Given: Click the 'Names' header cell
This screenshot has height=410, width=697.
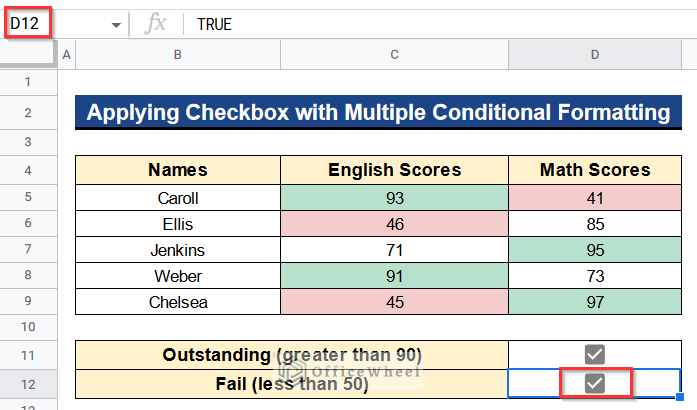Looking at the screenshot, I should [x=178, y=170].
